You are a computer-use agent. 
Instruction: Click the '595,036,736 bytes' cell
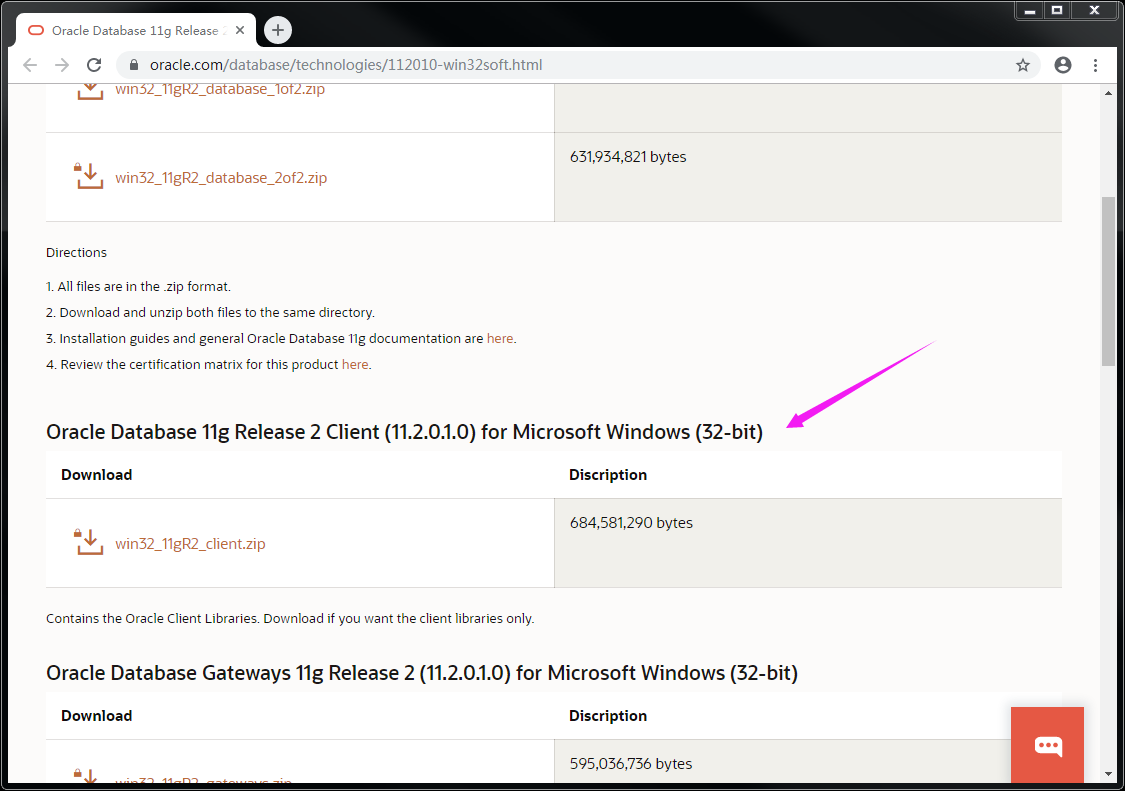click(808, 761)
